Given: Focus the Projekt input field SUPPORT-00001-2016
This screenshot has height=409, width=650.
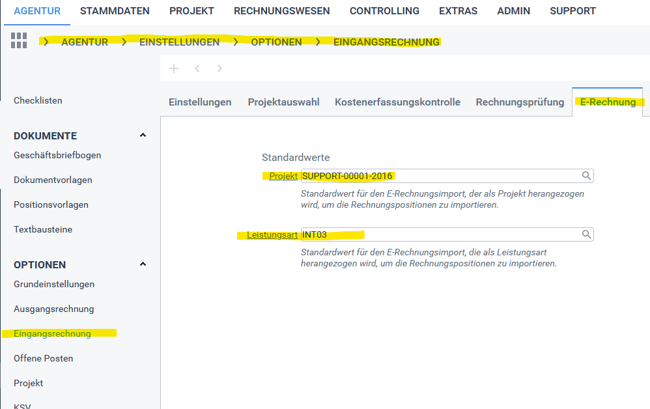Looking at the screenshot, I should coord(440,176).
